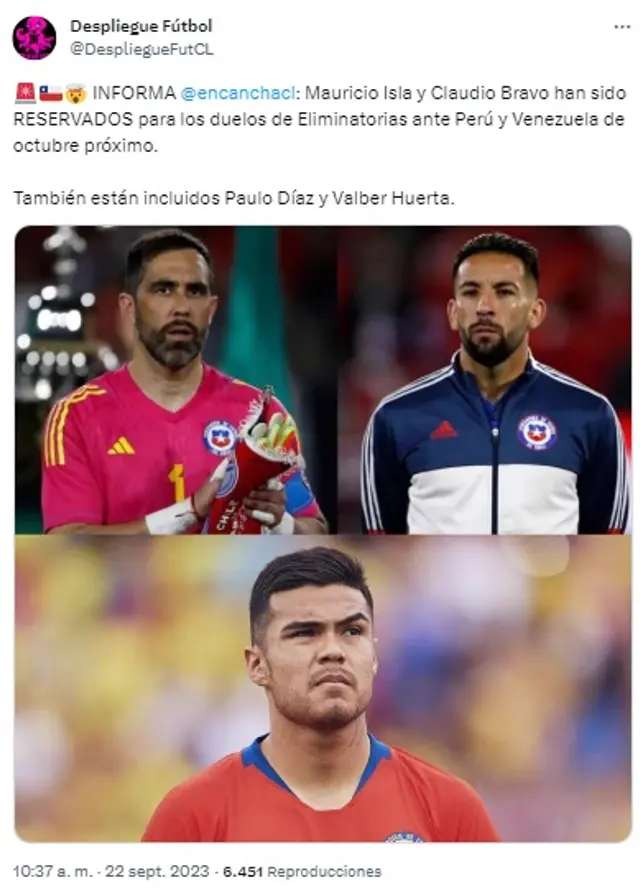The height and width of the screenshot is (896, 640).
Task: Open the three-dot more options menu
Action: [x=622, y=27]
